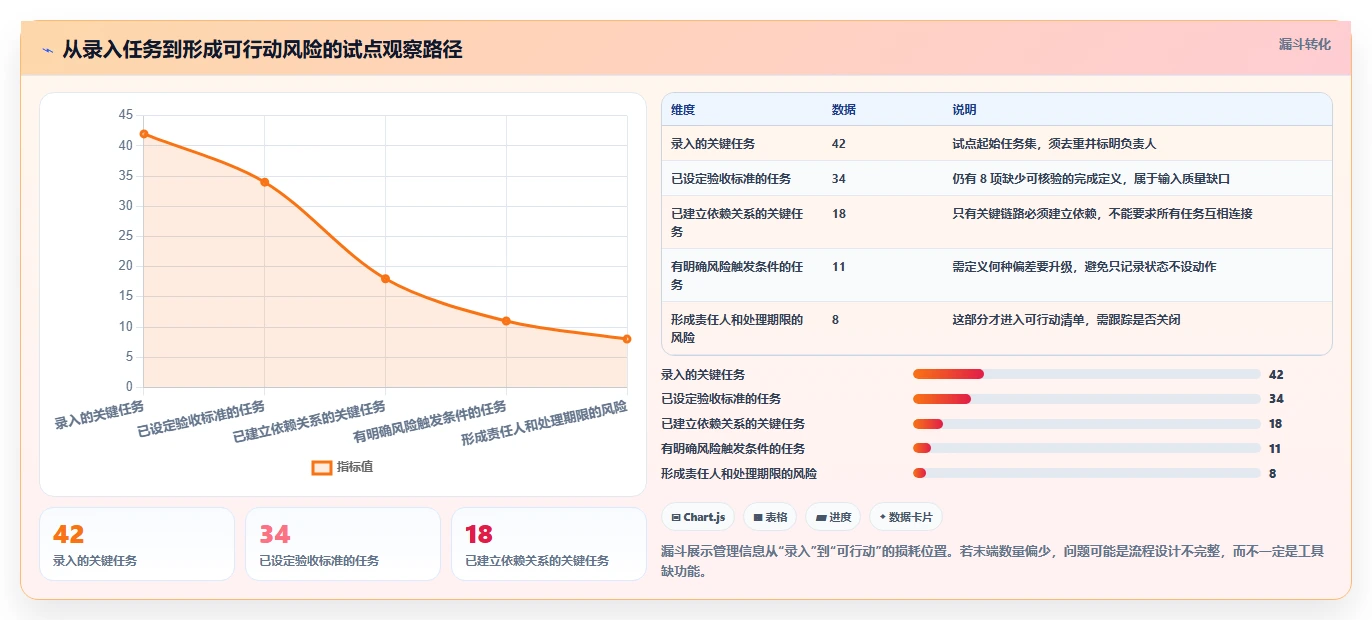The height and width of the screenshot is (620, 1372).
Task: Click the 漏斗转化 tag in the header
Action: [1305, 45]
